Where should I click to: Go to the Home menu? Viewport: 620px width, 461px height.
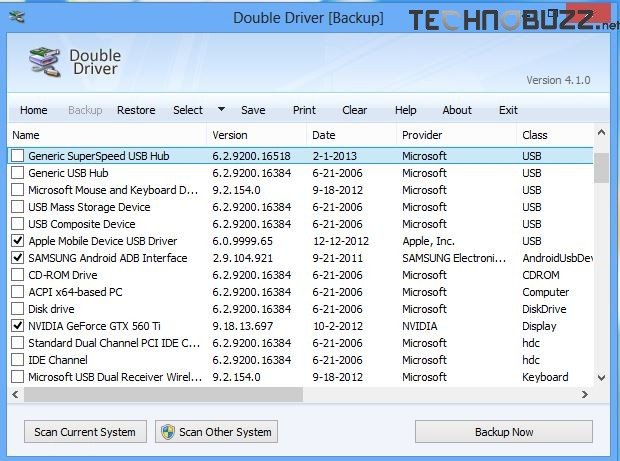[x=34, y=110]
